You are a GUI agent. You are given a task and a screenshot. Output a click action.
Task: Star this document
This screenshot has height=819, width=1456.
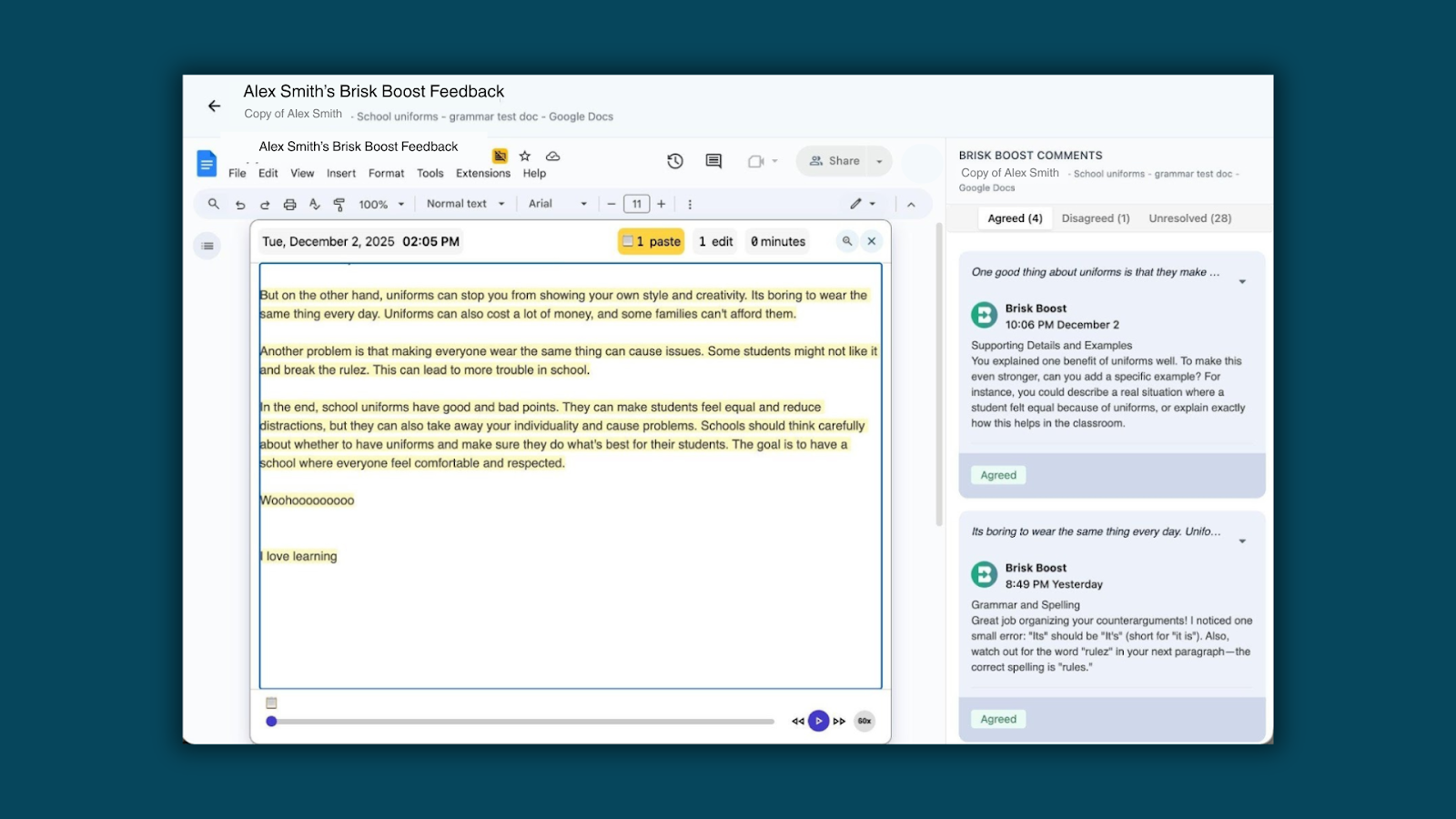[525, 156]
